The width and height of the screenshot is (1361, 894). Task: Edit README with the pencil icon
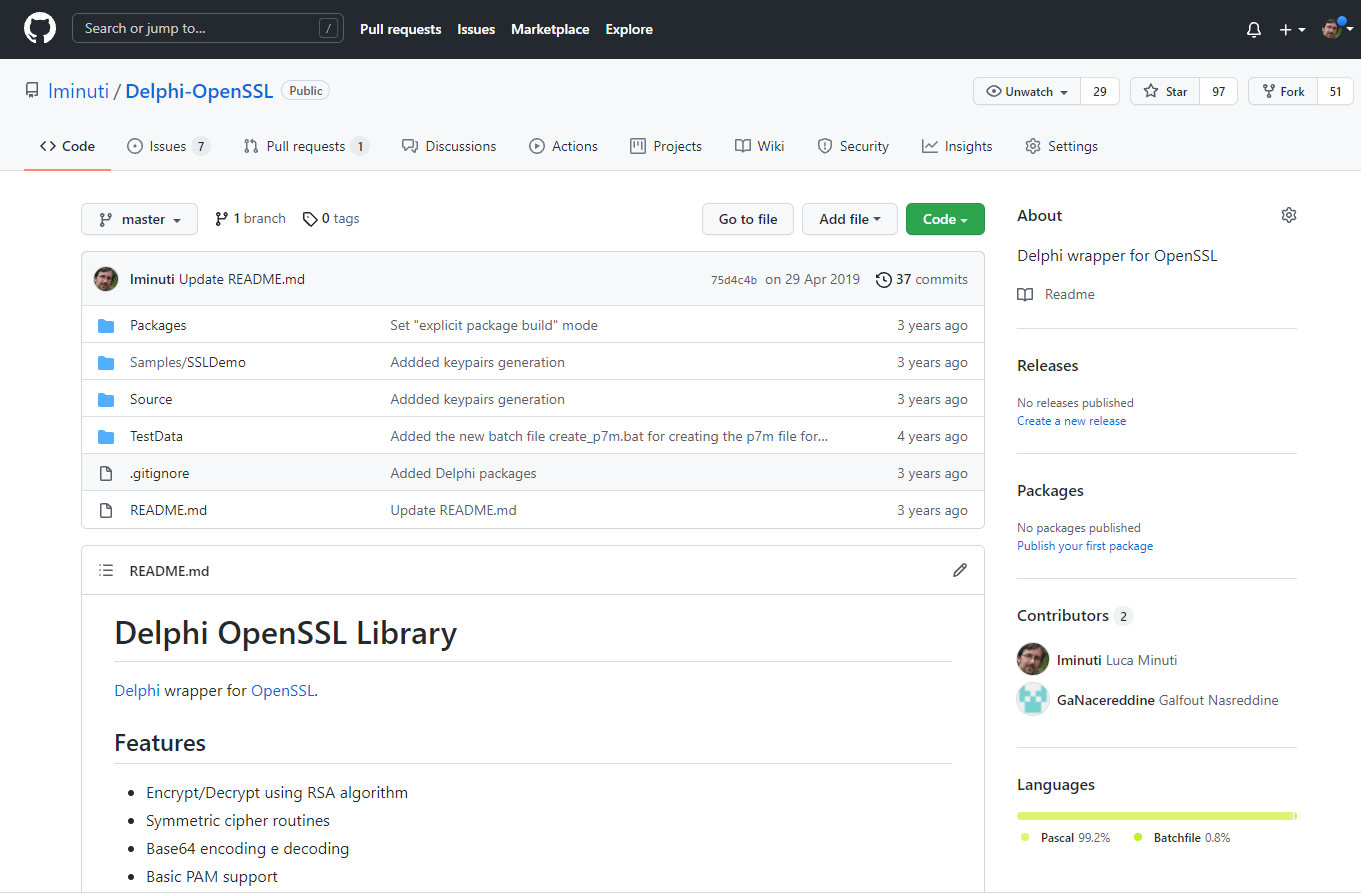click(959, 570)
